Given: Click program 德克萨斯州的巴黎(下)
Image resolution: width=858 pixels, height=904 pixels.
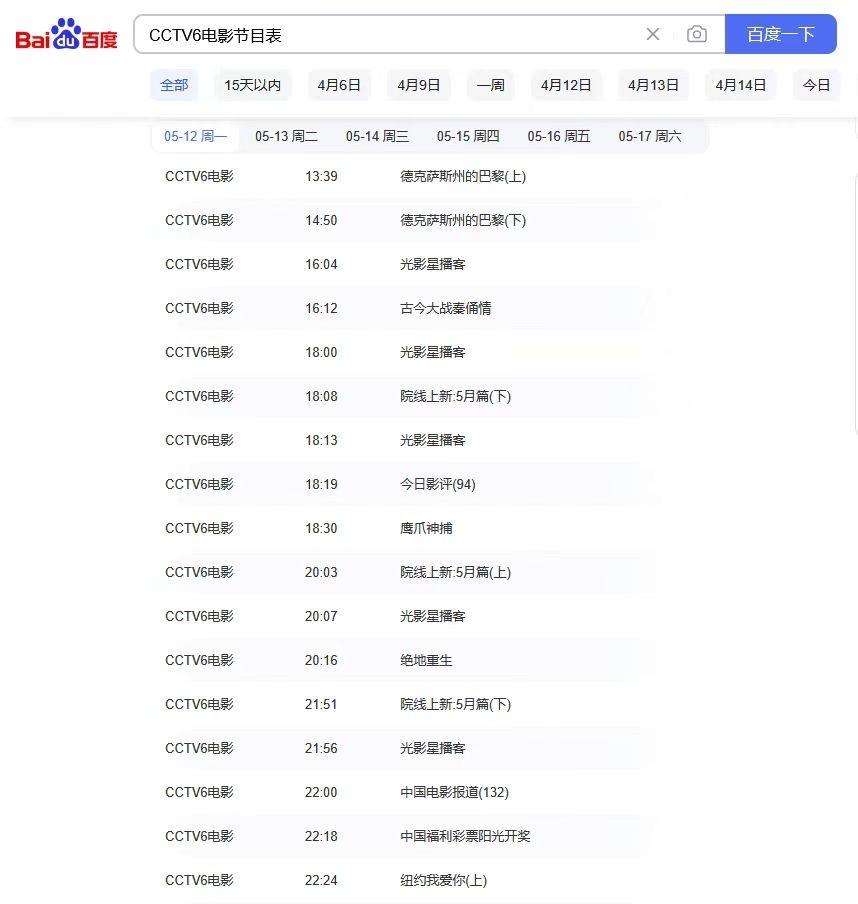Looking at the screenshot, I should [x=463, y=220].
